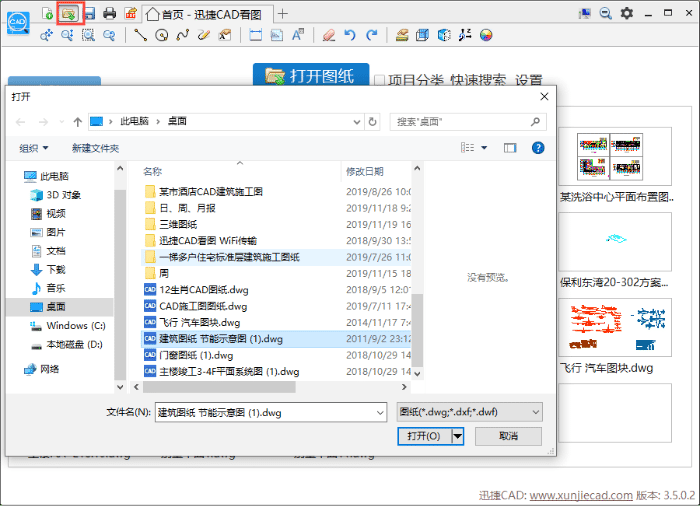Screen dimensions: 700x506
Task: Open the 组织 dropdown menu
Action: pyautogui.click(x=33, y=148)
